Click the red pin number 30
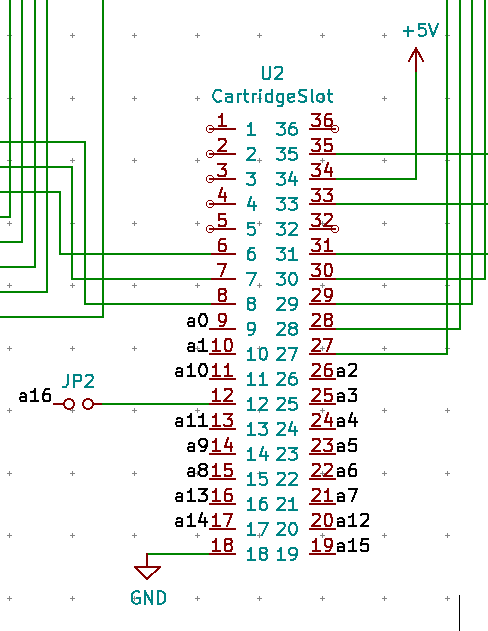Image resolution: width=488 pixels, height=631 pixels. 322,270
